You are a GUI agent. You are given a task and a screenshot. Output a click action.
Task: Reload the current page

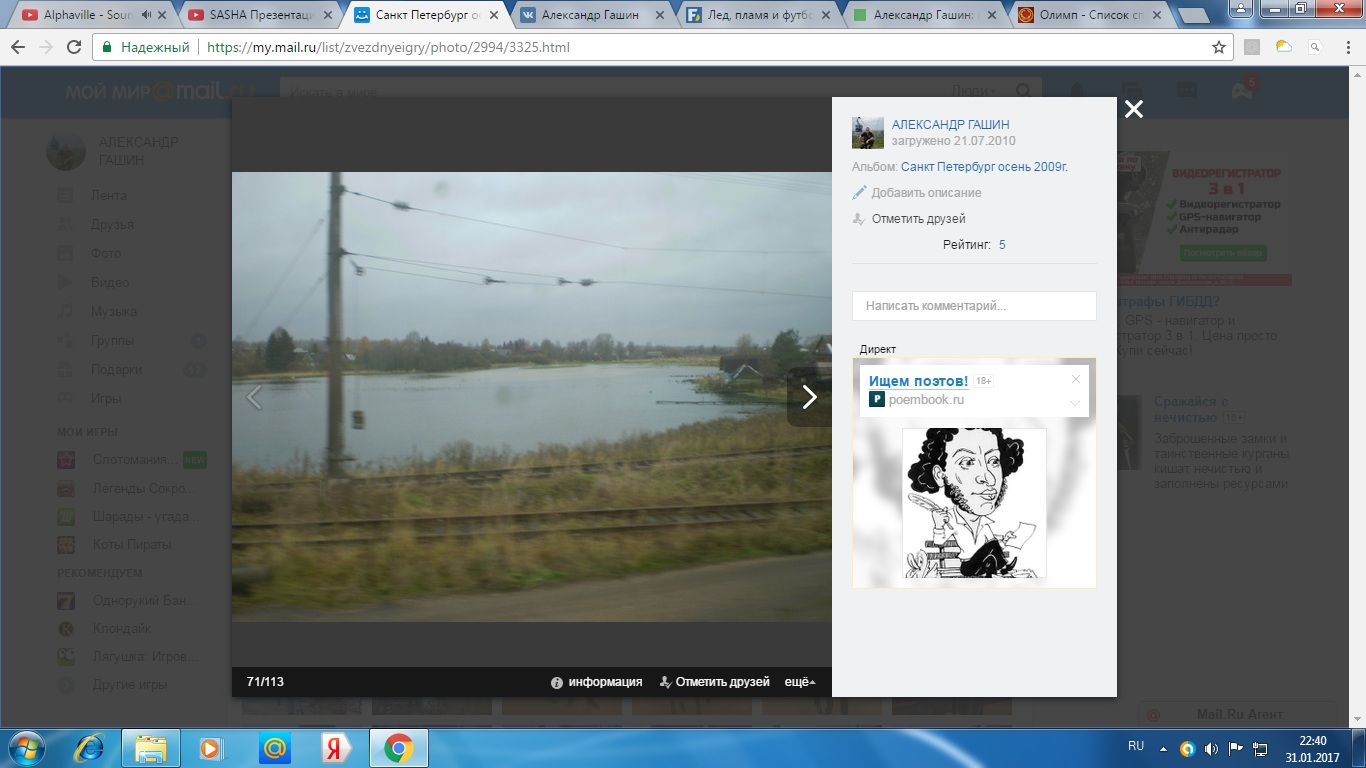[74, 47]
